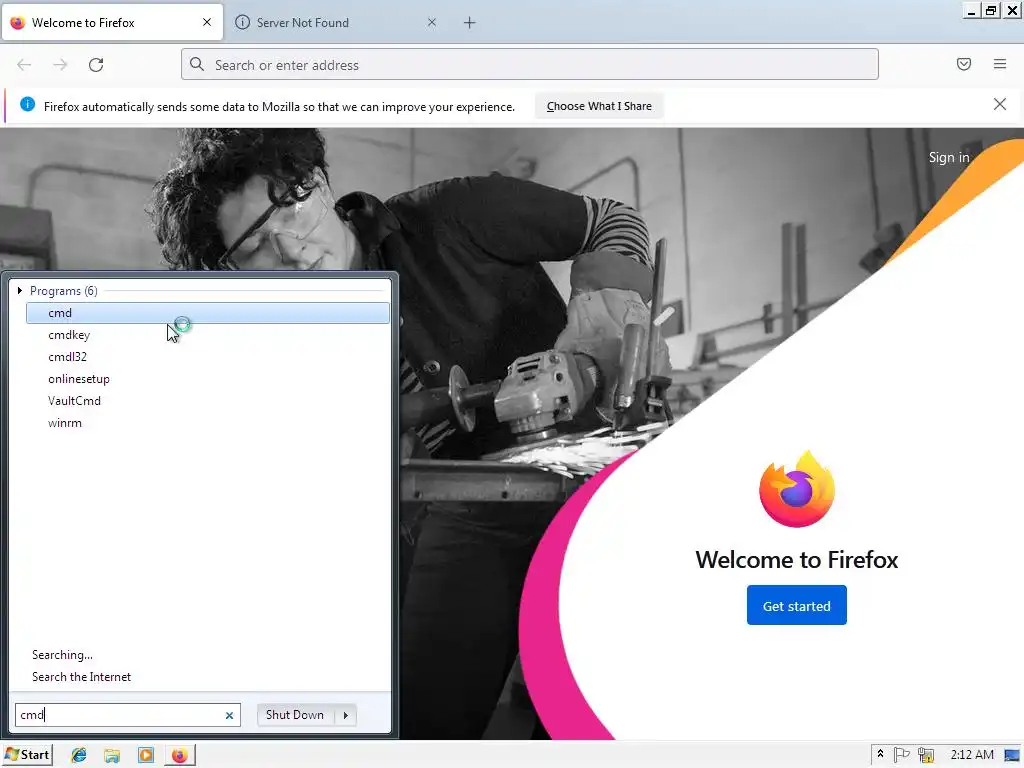Click the network tray icon

tap(925, 755)
